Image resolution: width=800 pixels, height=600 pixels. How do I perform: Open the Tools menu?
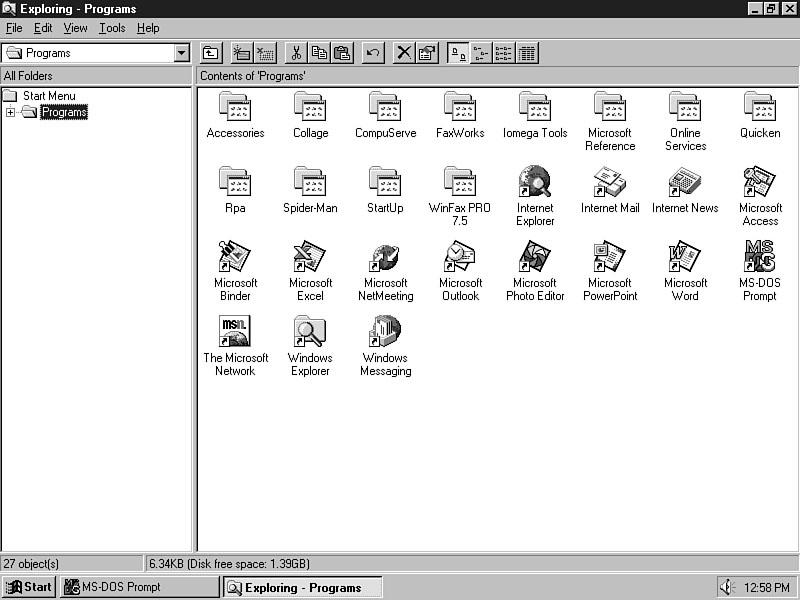coord(112,28)
